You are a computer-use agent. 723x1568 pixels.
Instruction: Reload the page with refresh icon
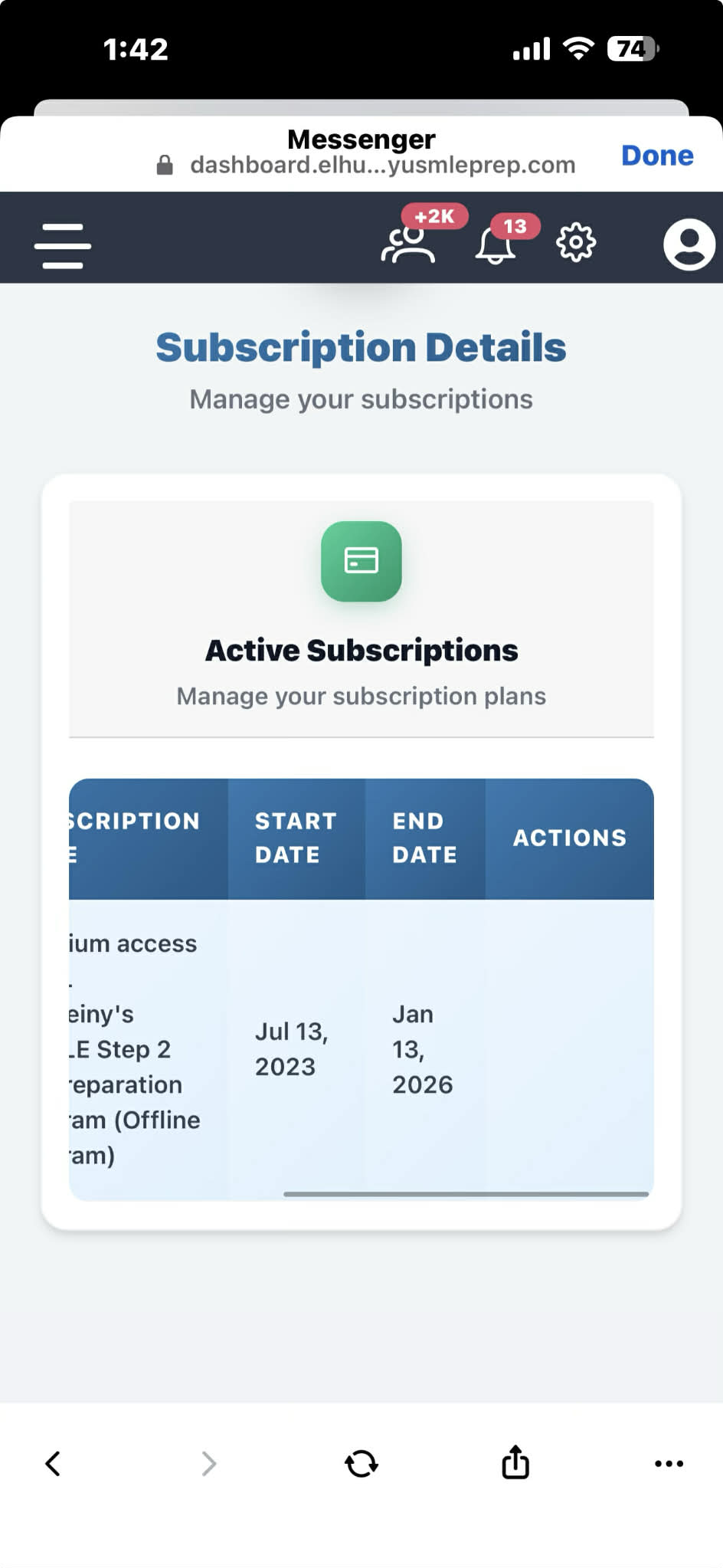pos(361,1463)
